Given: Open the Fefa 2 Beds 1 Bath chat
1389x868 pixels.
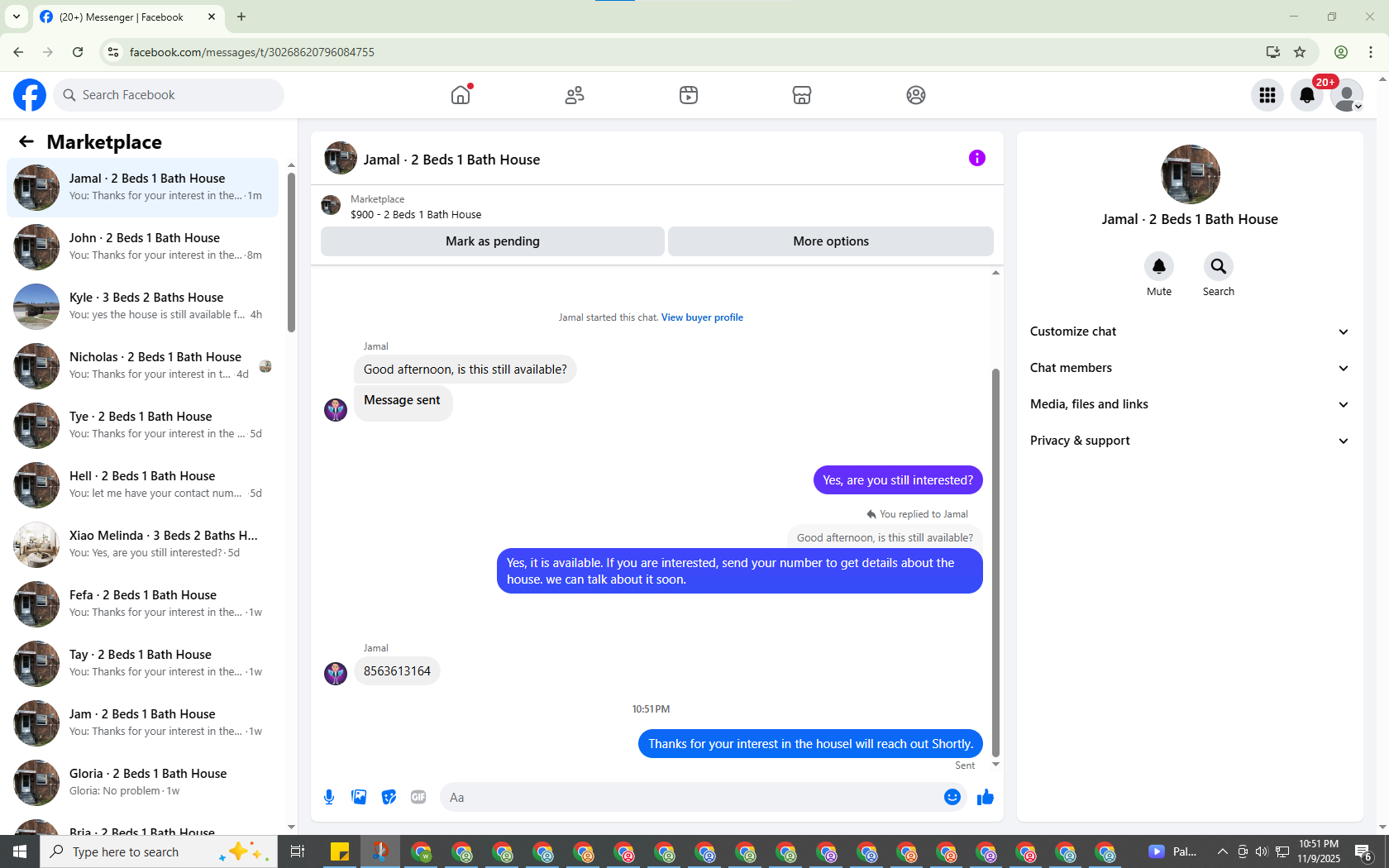Looking at the screenshot, I should point(142,604).
